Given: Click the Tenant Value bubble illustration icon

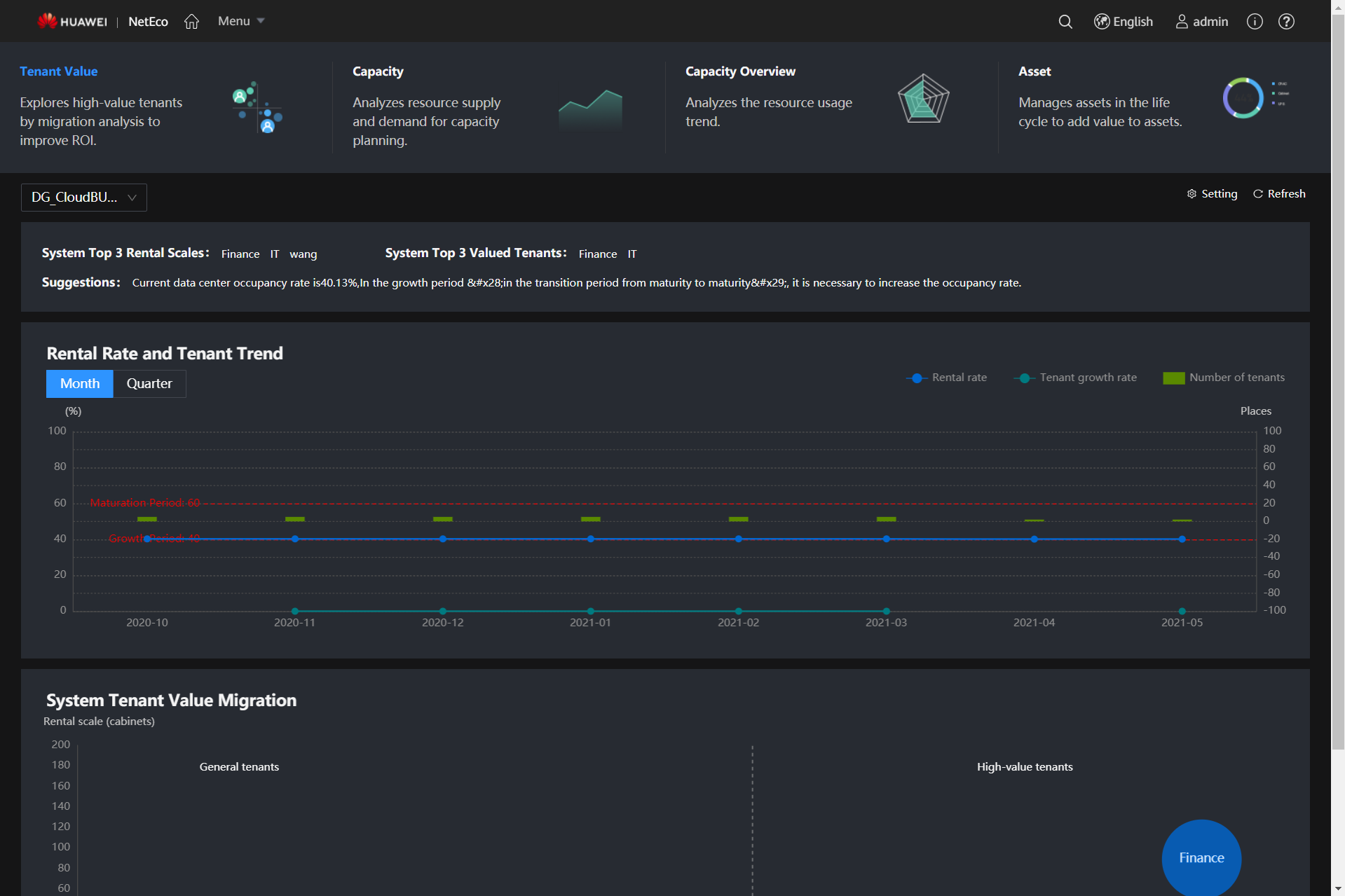Looking at the screenshot, I should click(257, 107).
